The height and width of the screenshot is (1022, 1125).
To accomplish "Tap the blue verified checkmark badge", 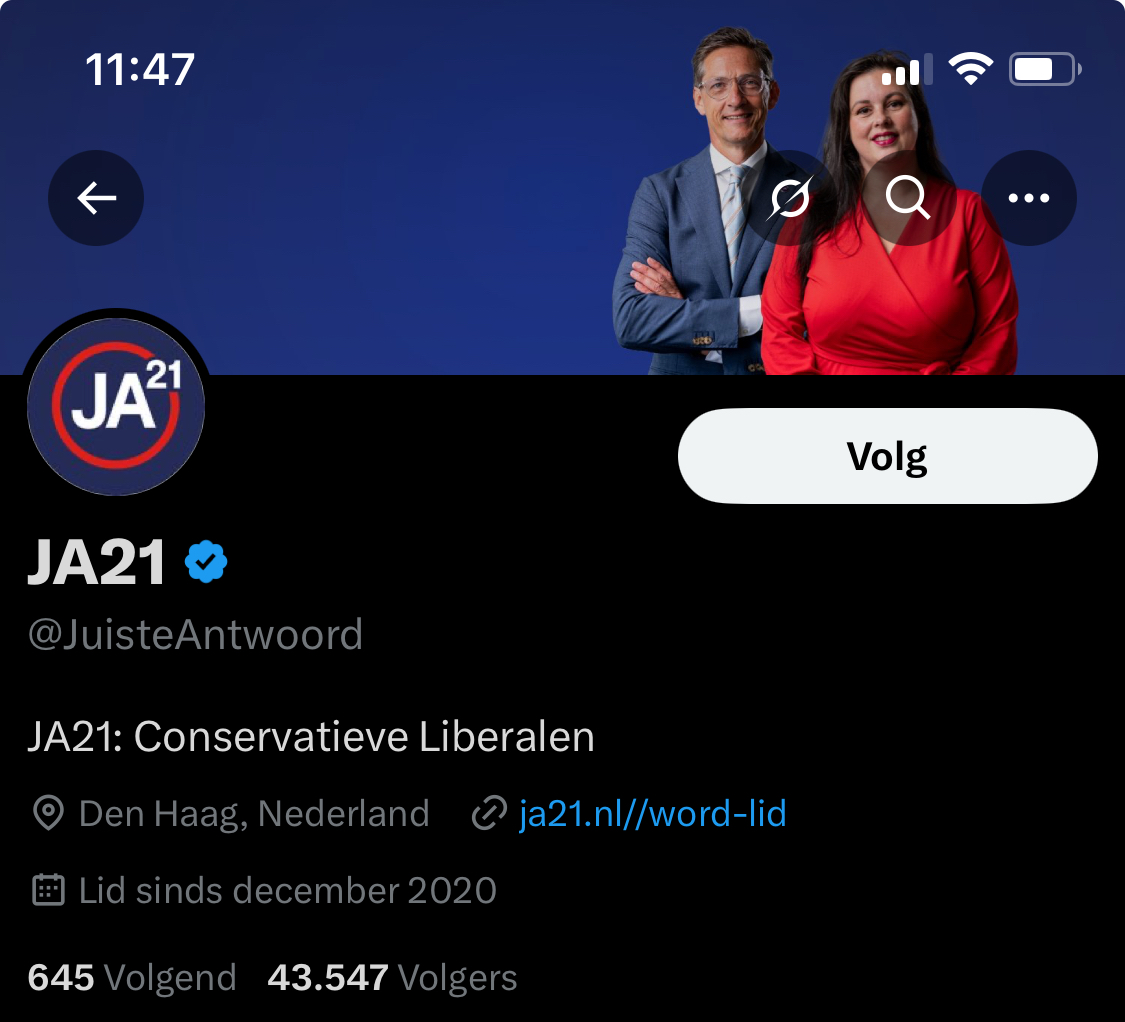I will (206, 562).
